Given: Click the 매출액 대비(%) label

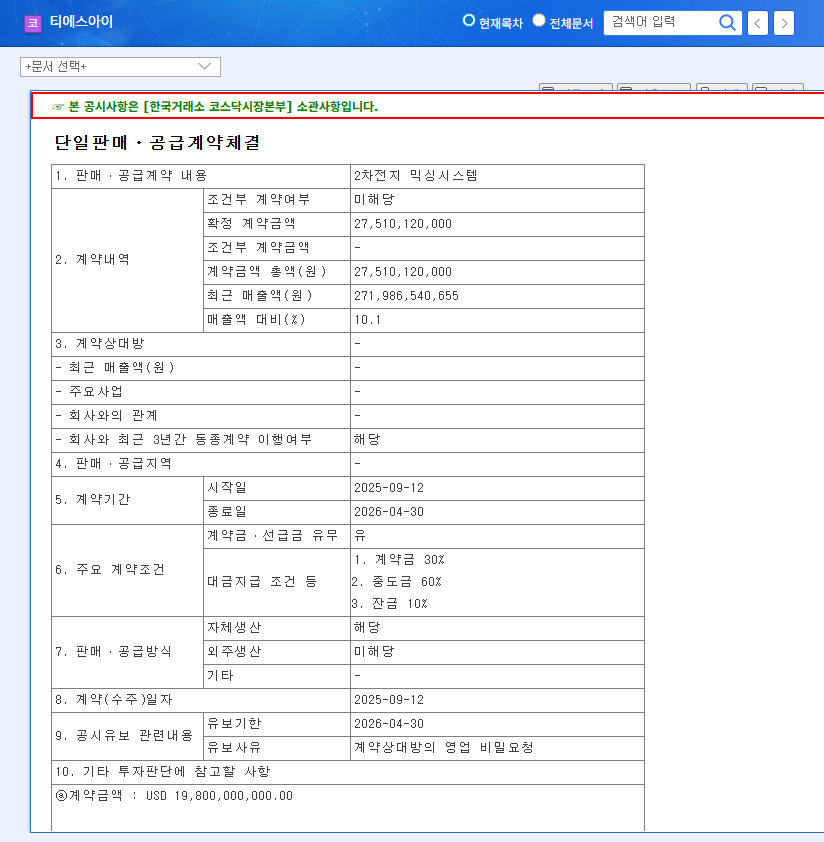Looking at the screenshot, I should point(257,320).
